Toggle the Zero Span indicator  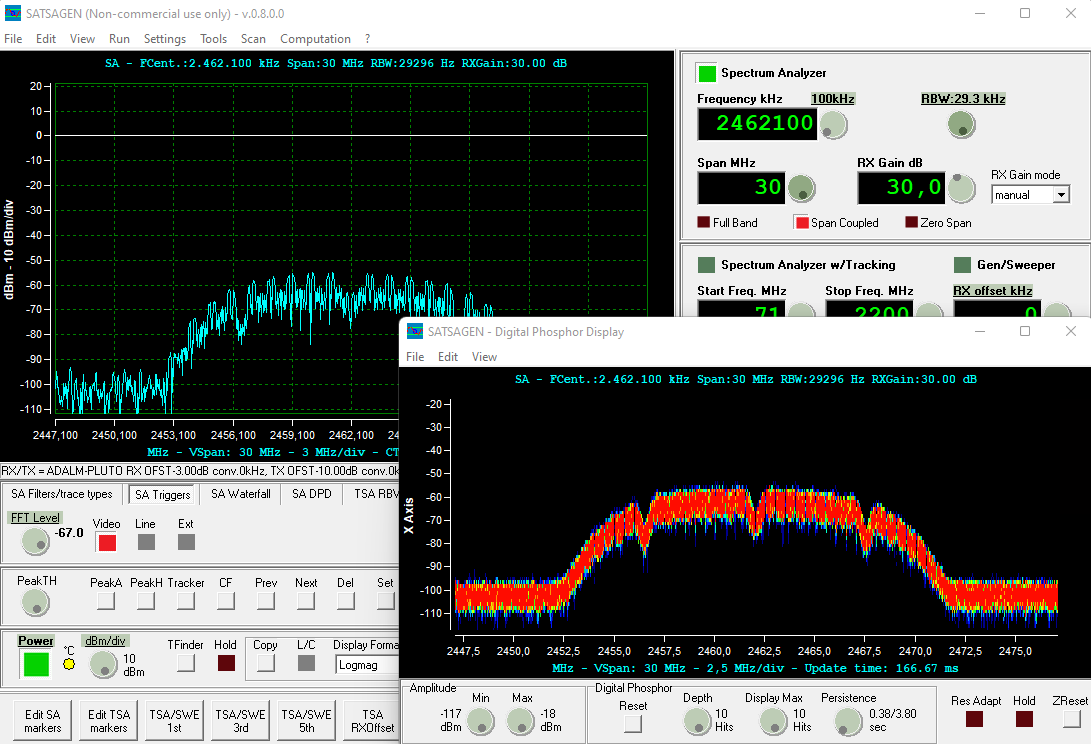coord(911,222)
